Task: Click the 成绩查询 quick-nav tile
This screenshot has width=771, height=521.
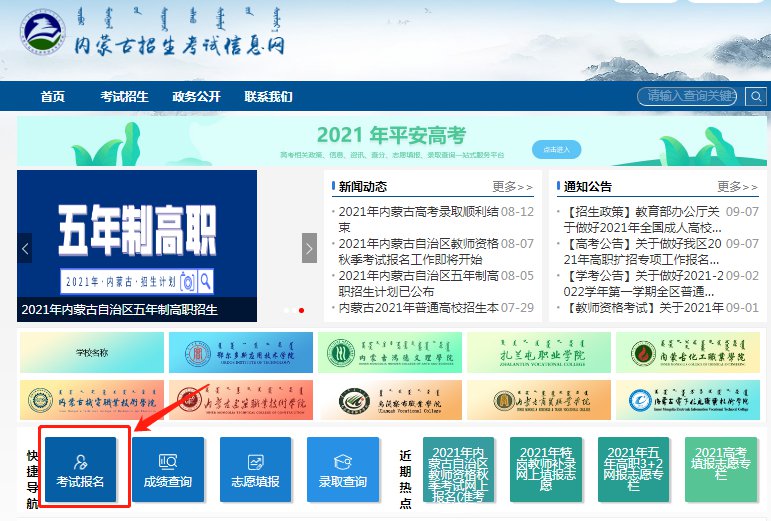Action: pyautogui.click(x=168, y=469)
